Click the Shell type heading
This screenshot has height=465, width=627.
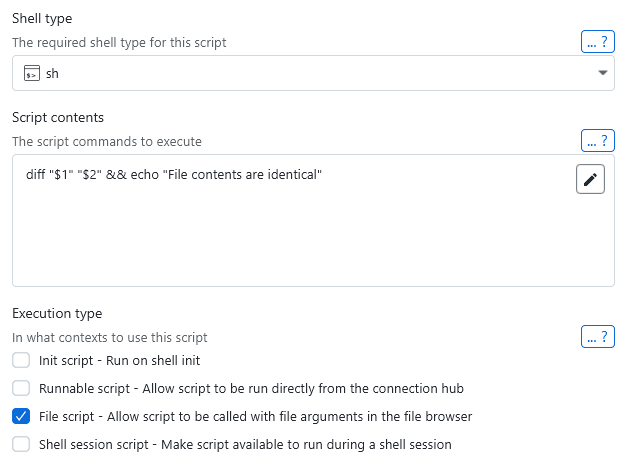coord(42,19)
